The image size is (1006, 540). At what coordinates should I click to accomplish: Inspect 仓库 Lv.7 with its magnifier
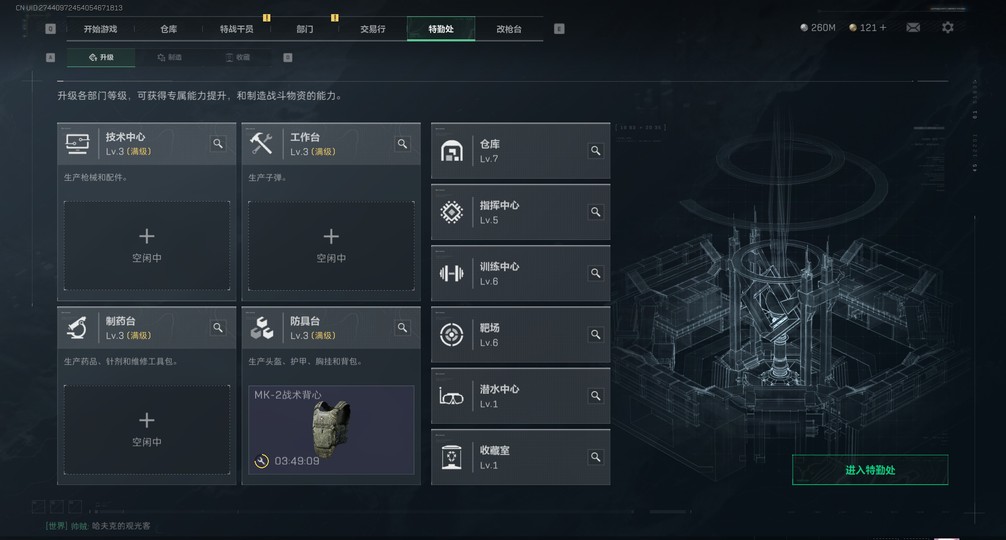click(x=595, y=151)
